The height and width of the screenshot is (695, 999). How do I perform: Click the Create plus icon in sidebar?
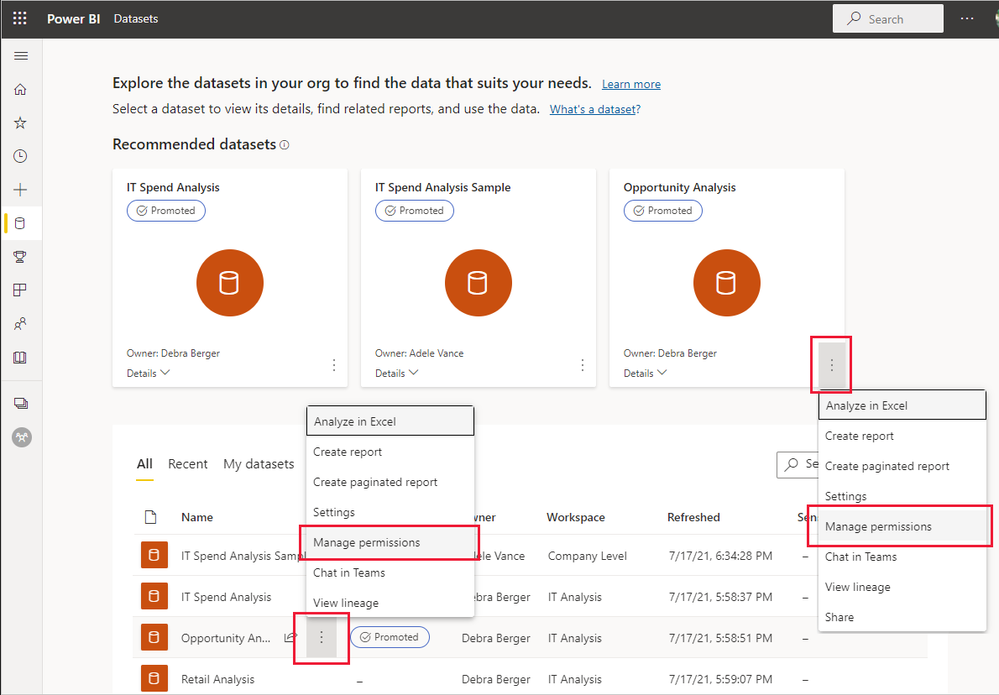[20, 190]
